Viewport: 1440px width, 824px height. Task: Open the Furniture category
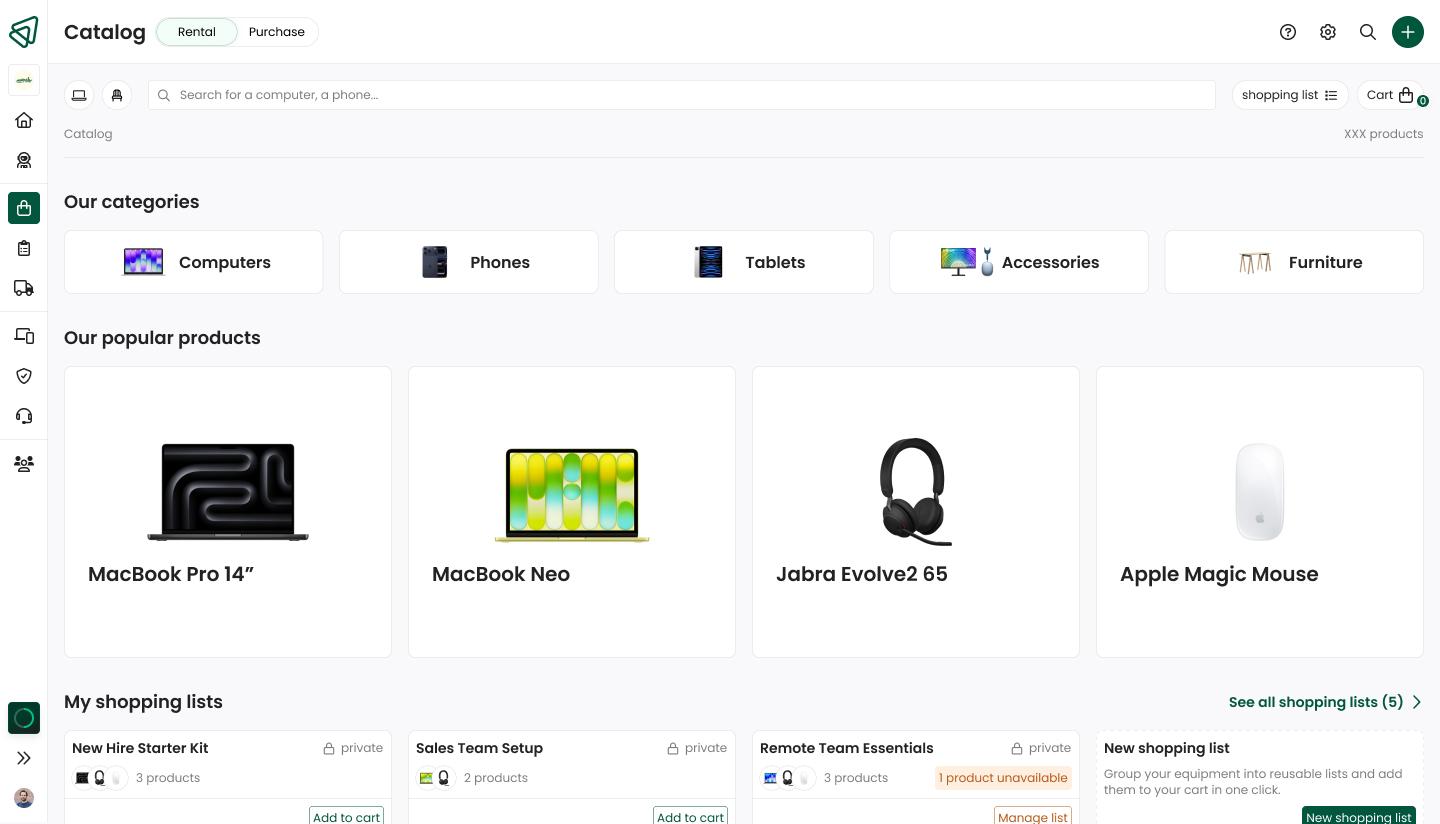click(1294, 262)
